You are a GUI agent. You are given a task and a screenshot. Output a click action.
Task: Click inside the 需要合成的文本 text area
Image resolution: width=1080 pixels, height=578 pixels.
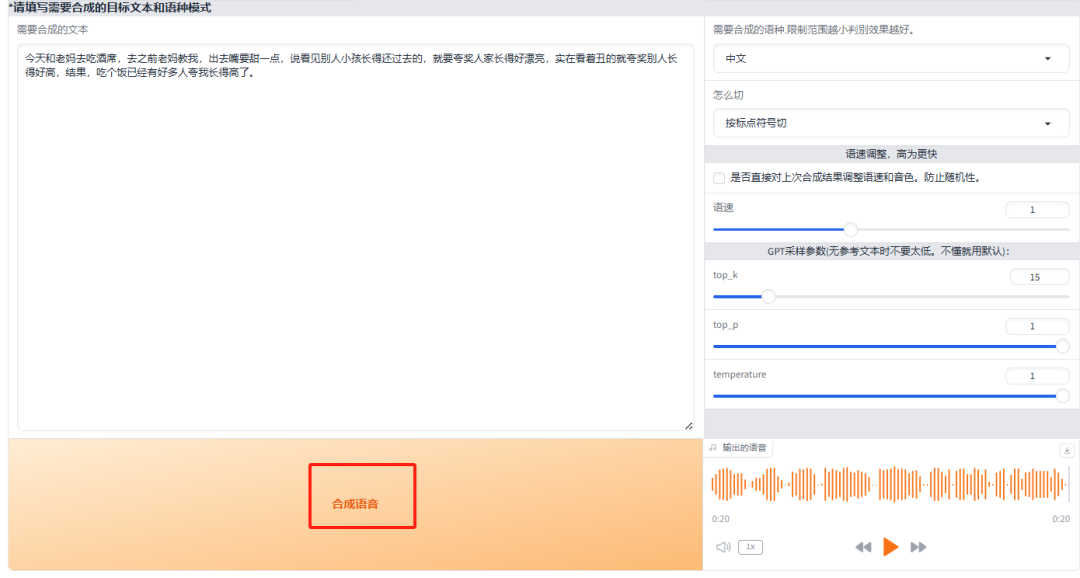[355, 238]
